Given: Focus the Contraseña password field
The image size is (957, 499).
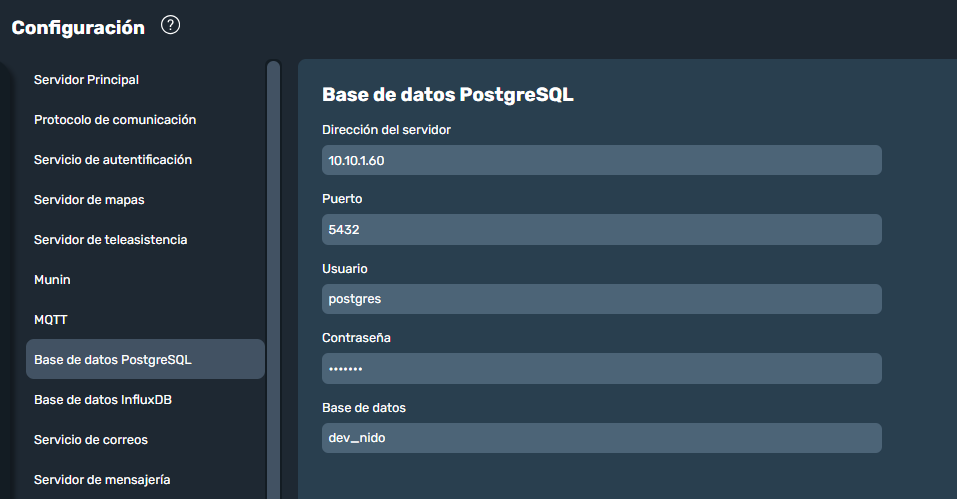Looking at the screenshot, I should [602, 368].
